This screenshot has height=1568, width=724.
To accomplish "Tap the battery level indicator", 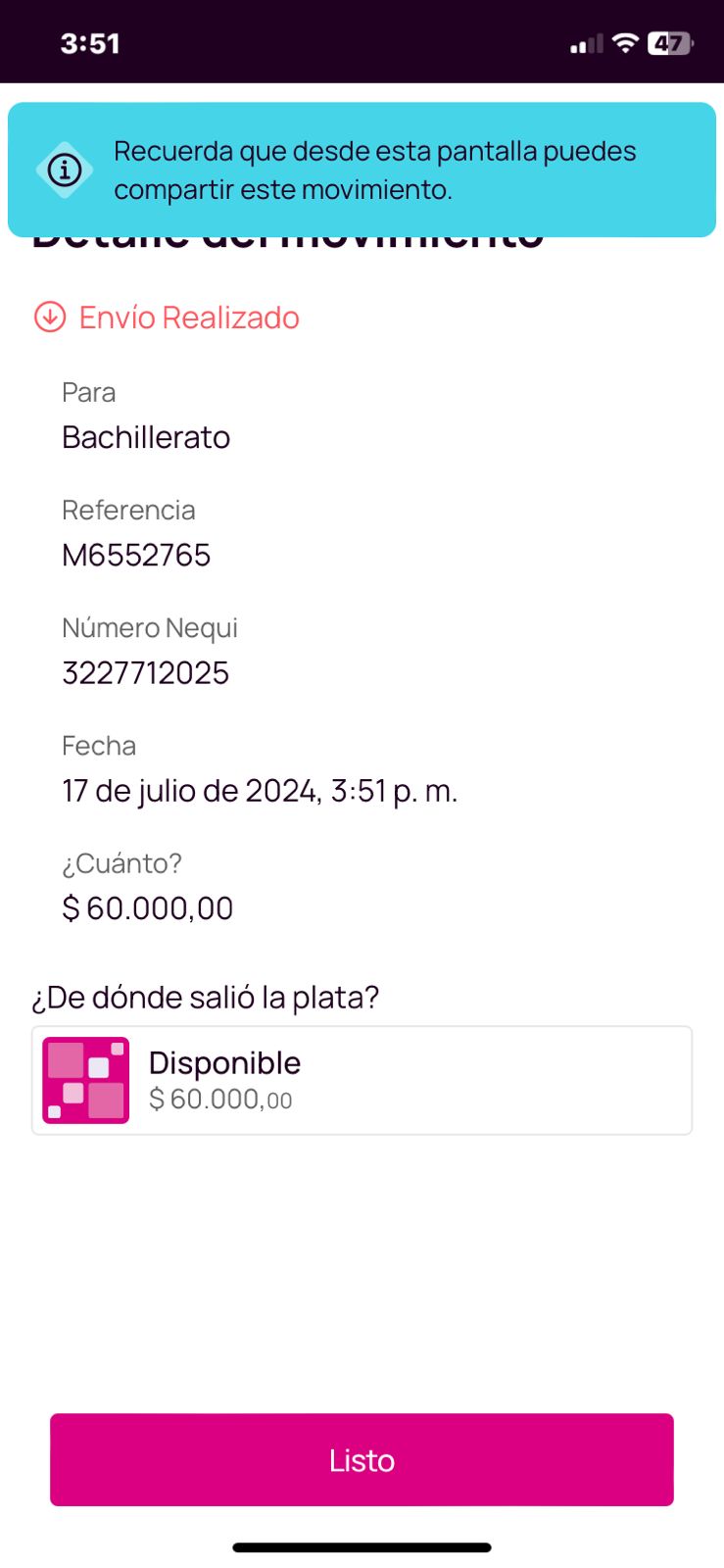I will (x=670, y=43).
